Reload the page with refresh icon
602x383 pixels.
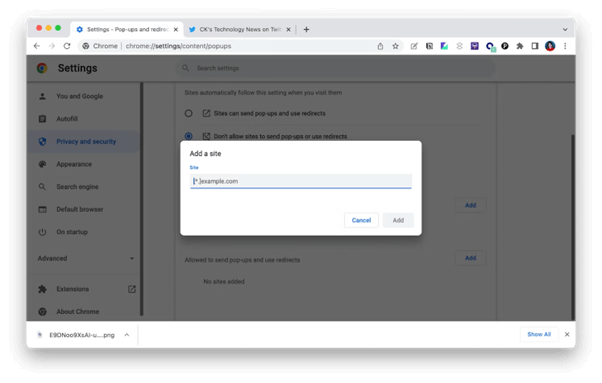point(67,46)
